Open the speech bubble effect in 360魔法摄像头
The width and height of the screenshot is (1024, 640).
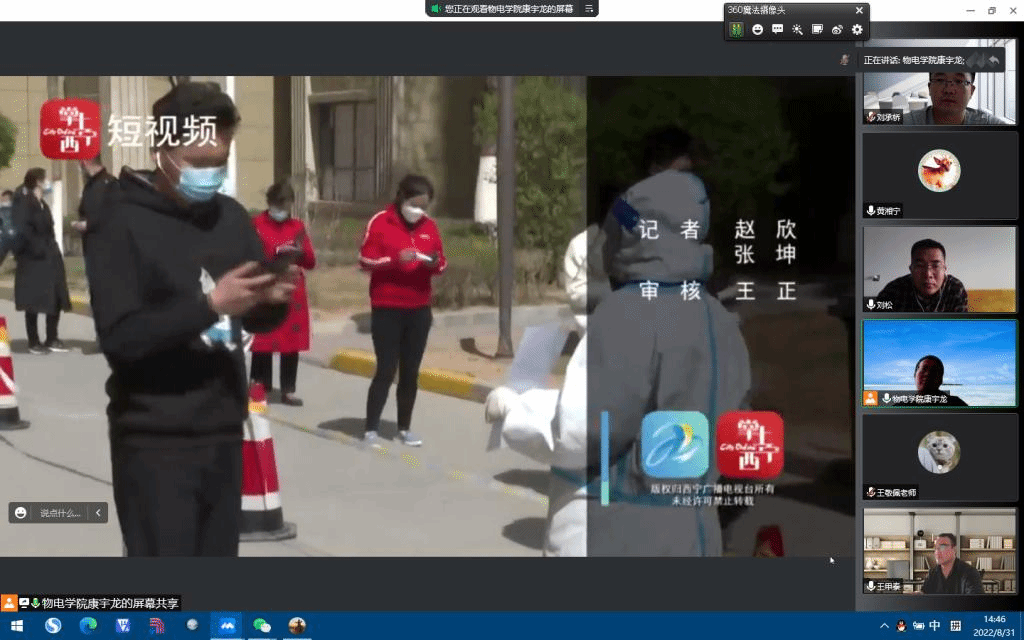coord(777,30)
